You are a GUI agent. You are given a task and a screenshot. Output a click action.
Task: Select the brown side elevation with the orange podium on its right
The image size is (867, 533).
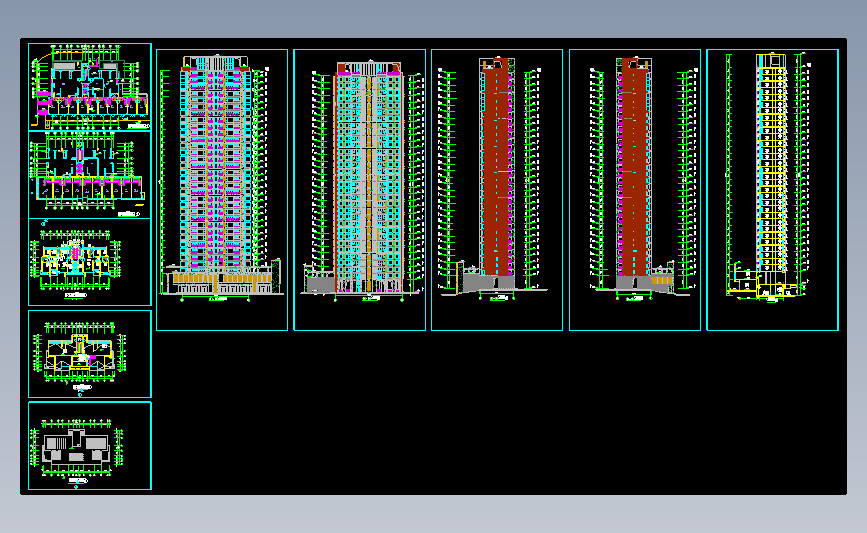(635, 190)
